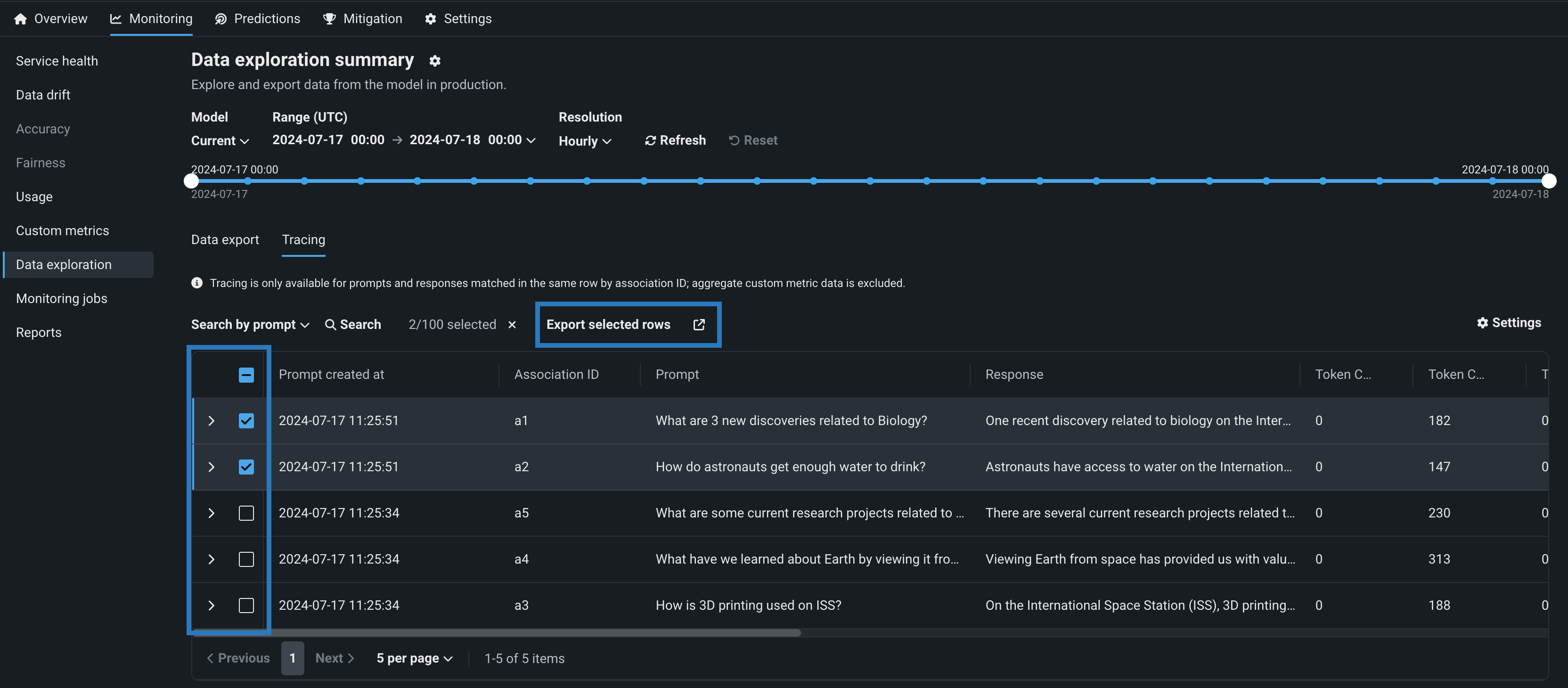Switch to the Data export tab

pos(225,240)
